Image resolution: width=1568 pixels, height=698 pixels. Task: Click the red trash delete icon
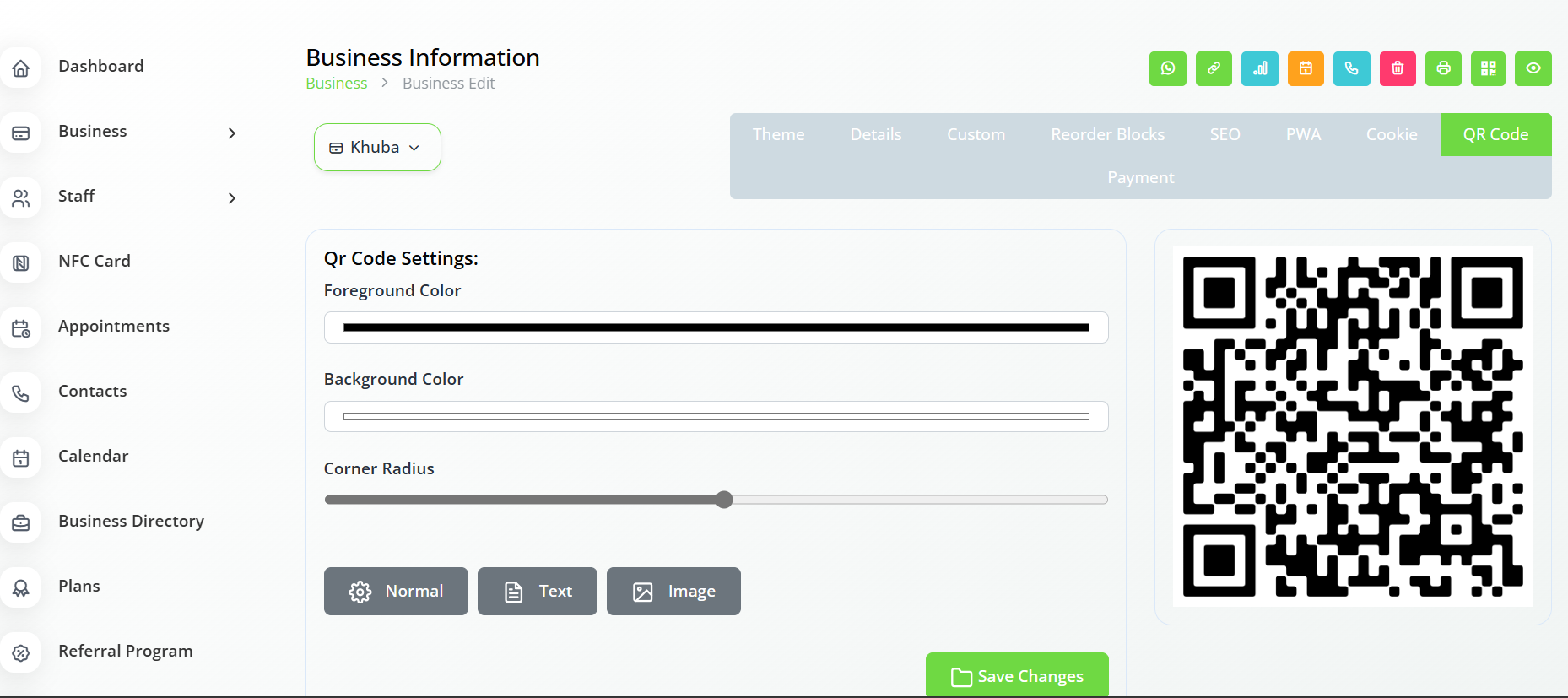[x=1398, y=68]
